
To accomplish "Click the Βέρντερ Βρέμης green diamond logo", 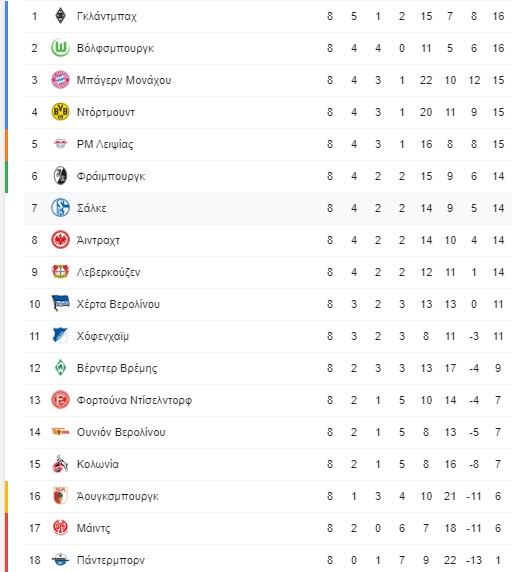I will tap(60, 368).
